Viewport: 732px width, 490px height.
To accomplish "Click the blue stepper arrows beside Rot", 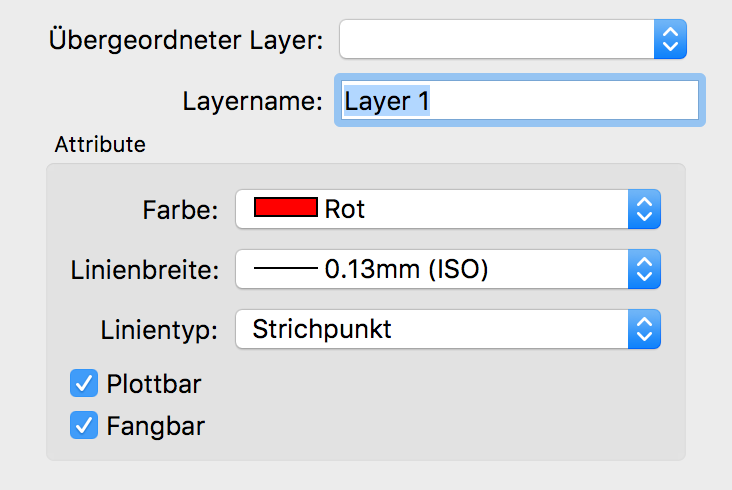I will click(x=644, y=209).
